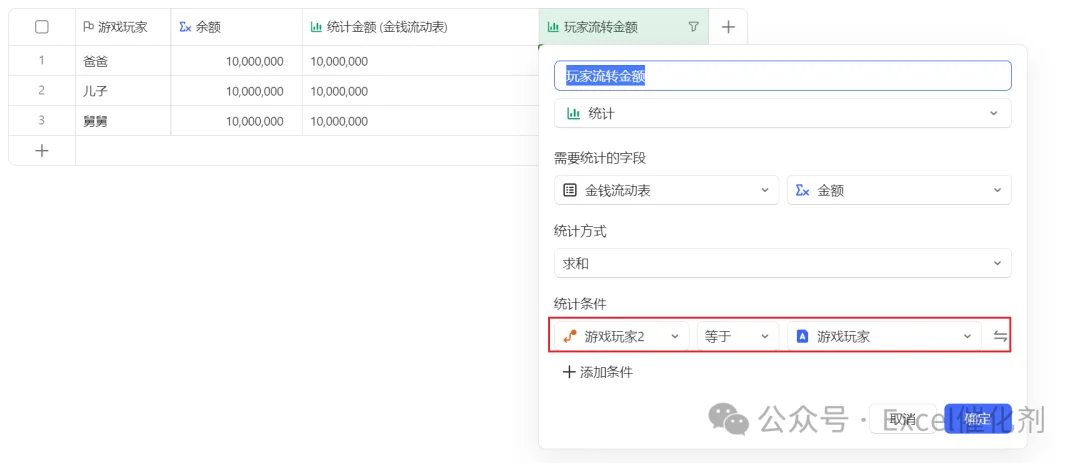The height and width of the screenshot is (463, 1080).
Task: Open the 金额 field dropdown
Action: point(899,190)
